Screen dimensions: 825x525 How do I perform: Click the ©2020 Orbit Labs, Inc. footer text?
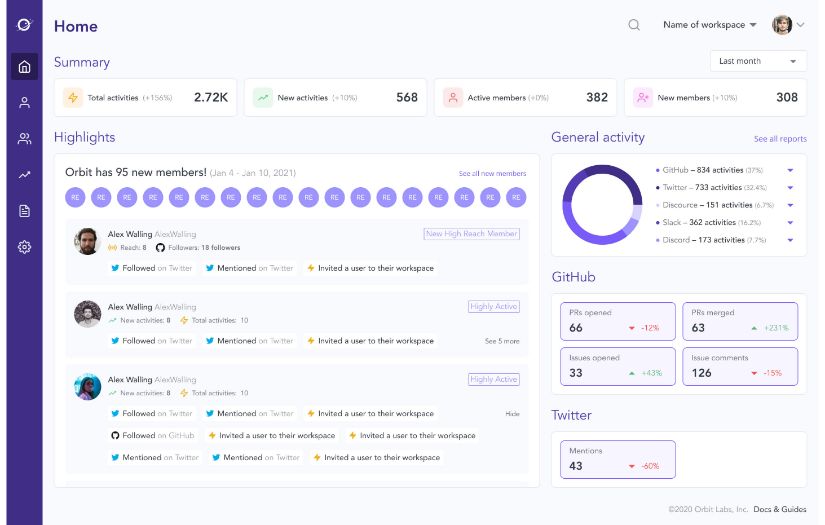pyautogui.click(x=708, y=509)
